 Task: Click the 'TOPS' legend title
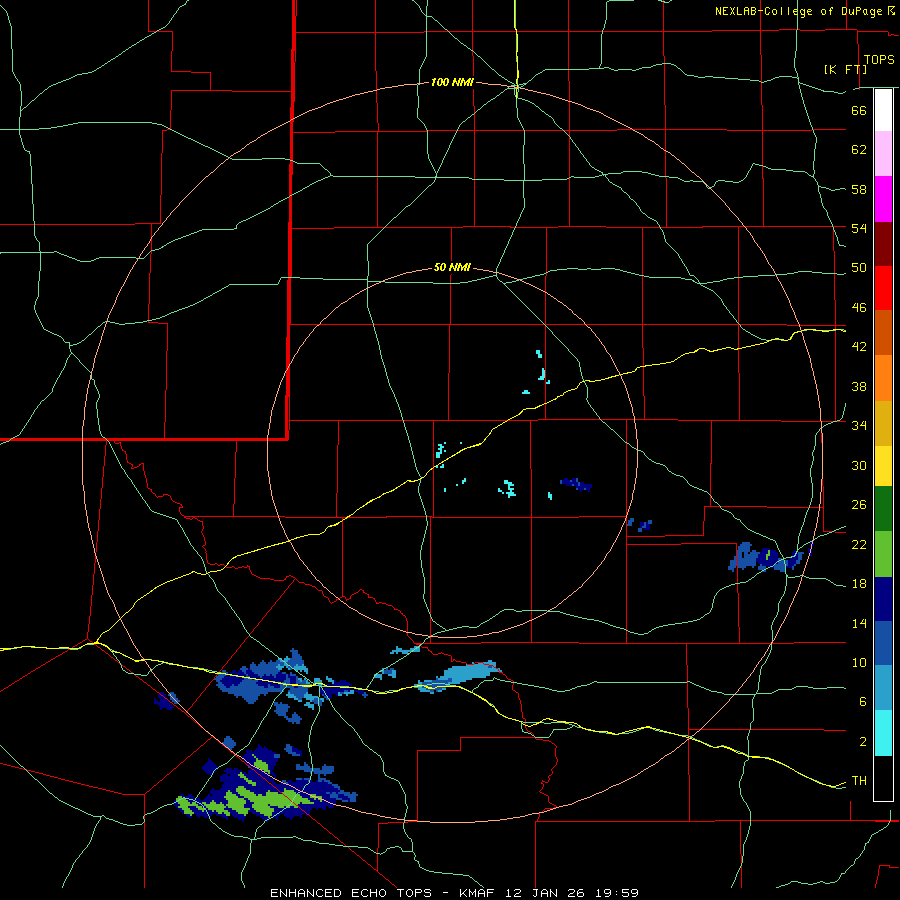coord(879,60)
